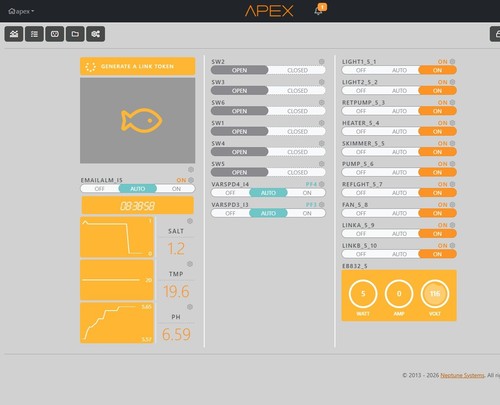The height and width of the screenshot is (405, 500).
Task: Click the gear icon next to SW3
Action: pos(322,82)
